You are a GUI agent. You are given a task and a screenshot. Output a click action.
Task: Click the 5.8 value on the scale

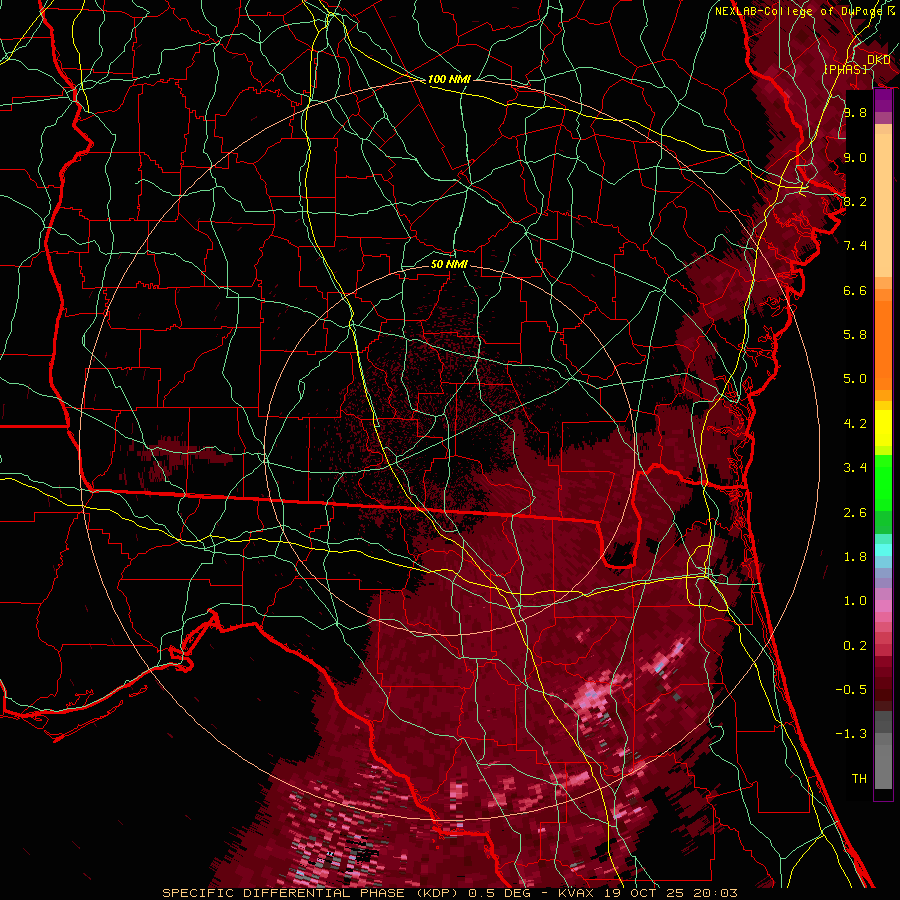click(x=855, y=335)
